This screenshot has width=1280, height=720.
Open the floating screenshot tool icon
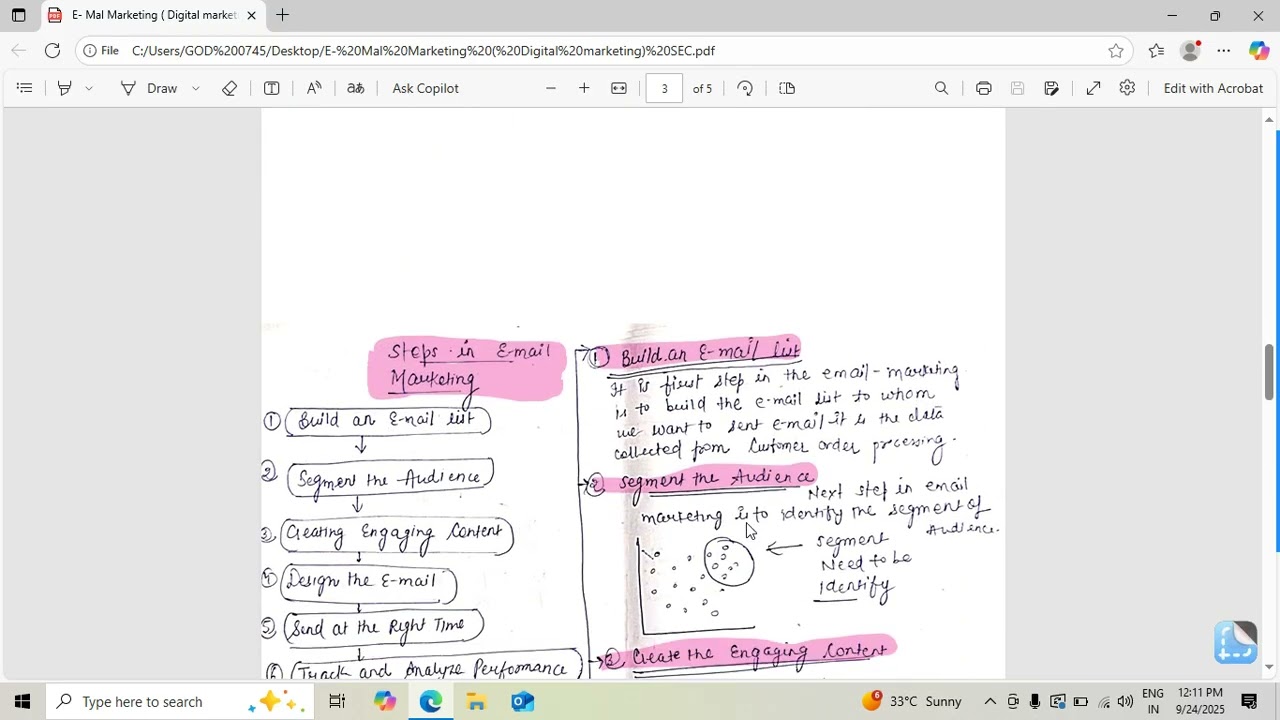(x=1236, y=642)
